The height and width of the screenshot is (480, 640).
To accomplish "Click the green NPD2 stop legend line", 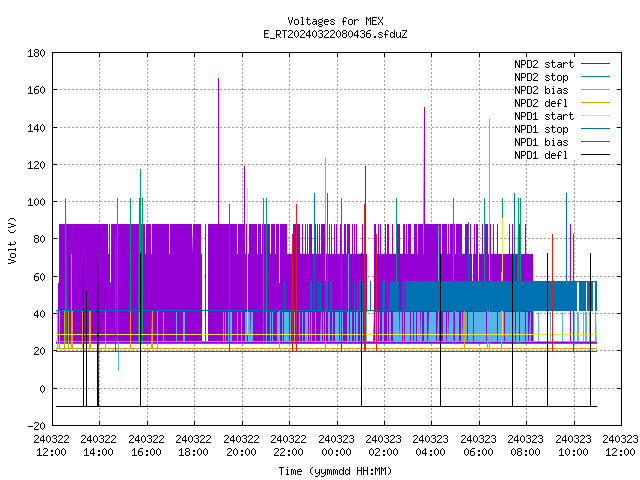I will pyautogui.click(x=595, y=77).
